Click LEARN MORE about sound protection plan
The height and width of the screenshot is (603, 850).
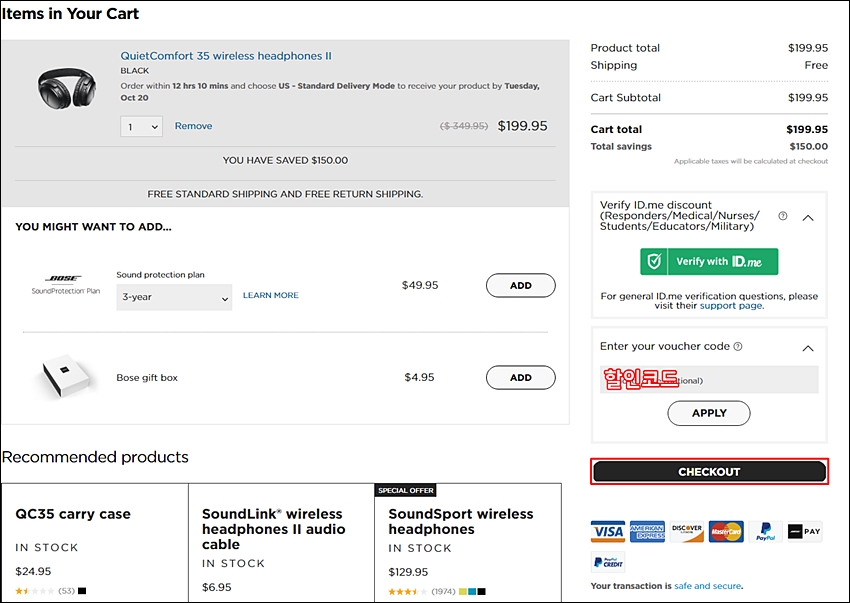[271, 295]
